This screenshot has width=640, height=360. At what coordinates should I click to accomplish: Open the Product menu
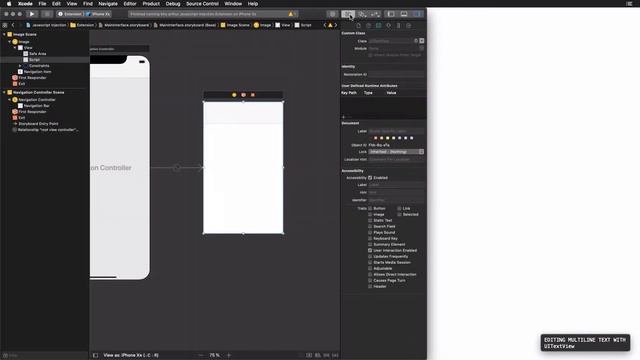tap(151, 4)
